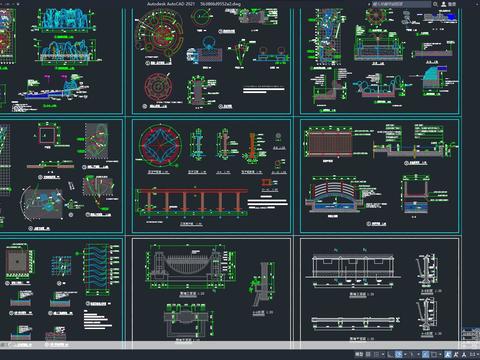Viewport: 480px width, 360px height.
Task: Expand the snap mode settings dropdown arrow
Action: (383, 354)
